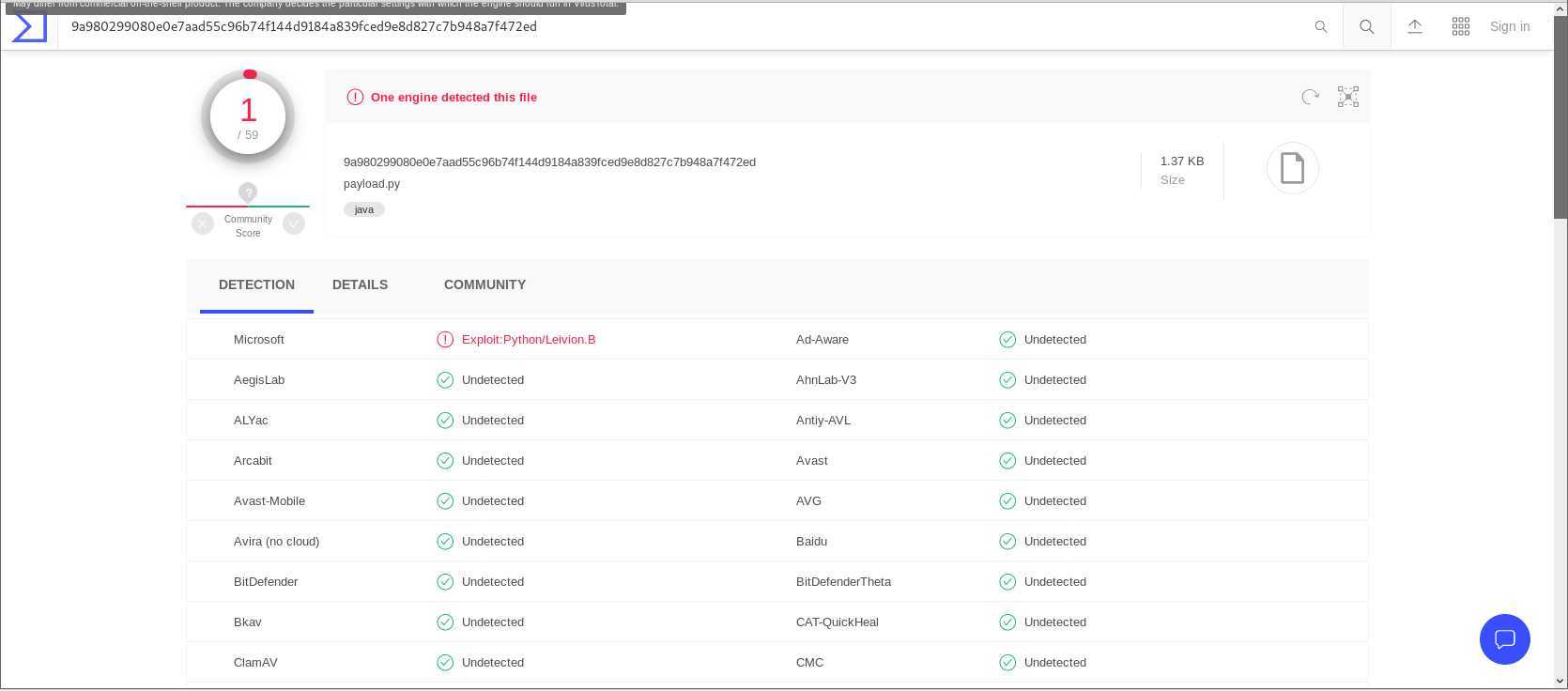1568x691 pixels.
Task: Click the Baidu undetected check icon
Action: tap(1007, 542)
